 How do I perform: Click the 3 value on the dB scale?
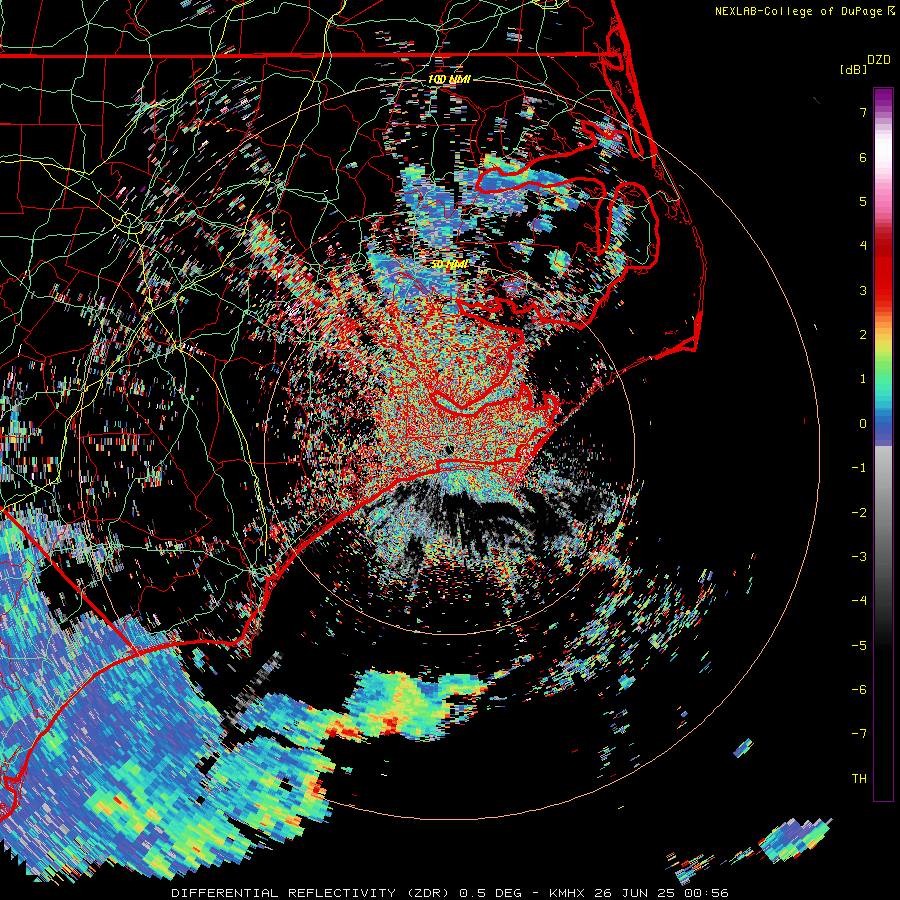[x=863, y=290]
